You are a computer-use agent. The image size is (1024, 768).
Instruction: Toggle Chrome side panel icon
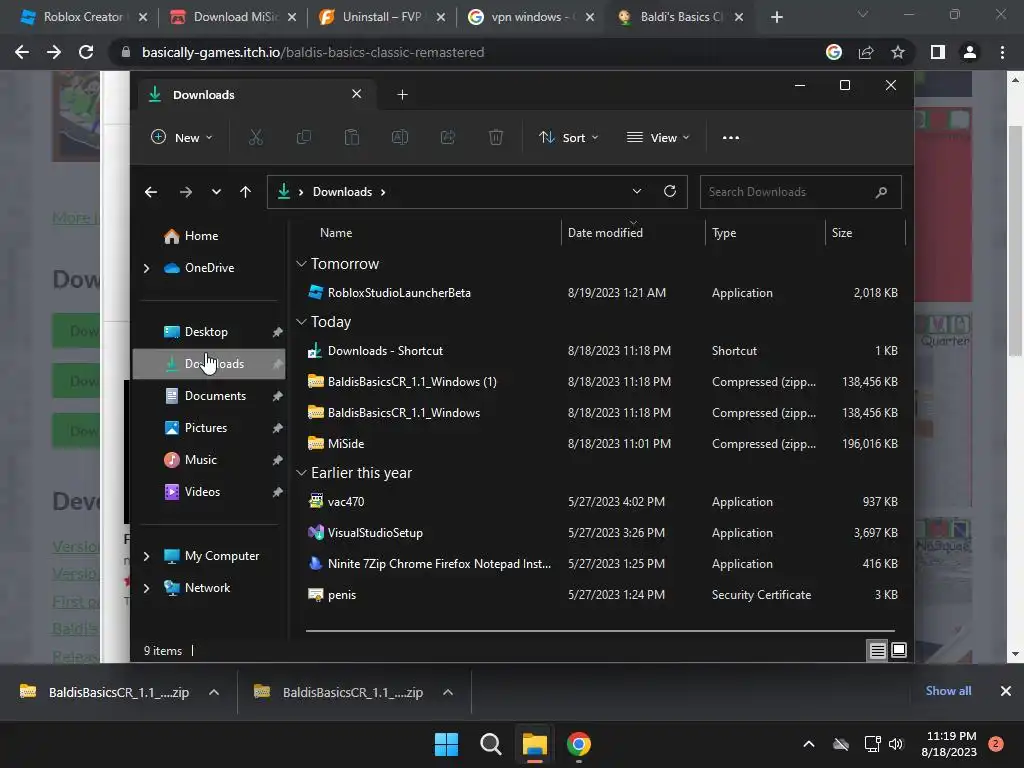tap(938, 52)
